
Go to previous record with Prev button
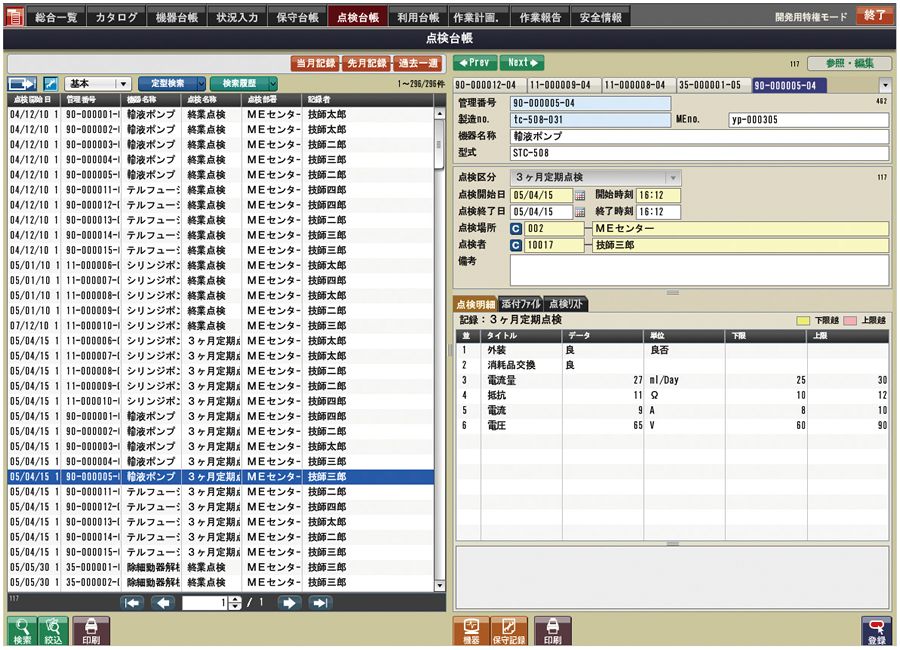tap(475, 63)
